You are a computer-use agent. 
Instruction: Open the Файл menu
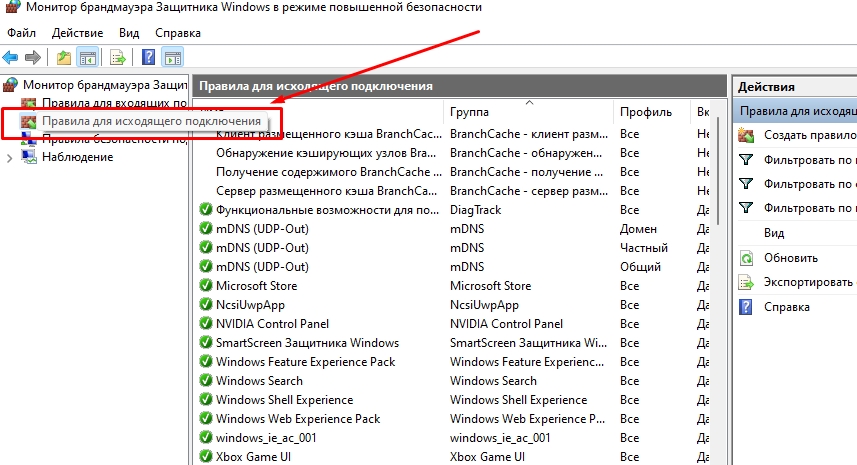coord(20,33)
